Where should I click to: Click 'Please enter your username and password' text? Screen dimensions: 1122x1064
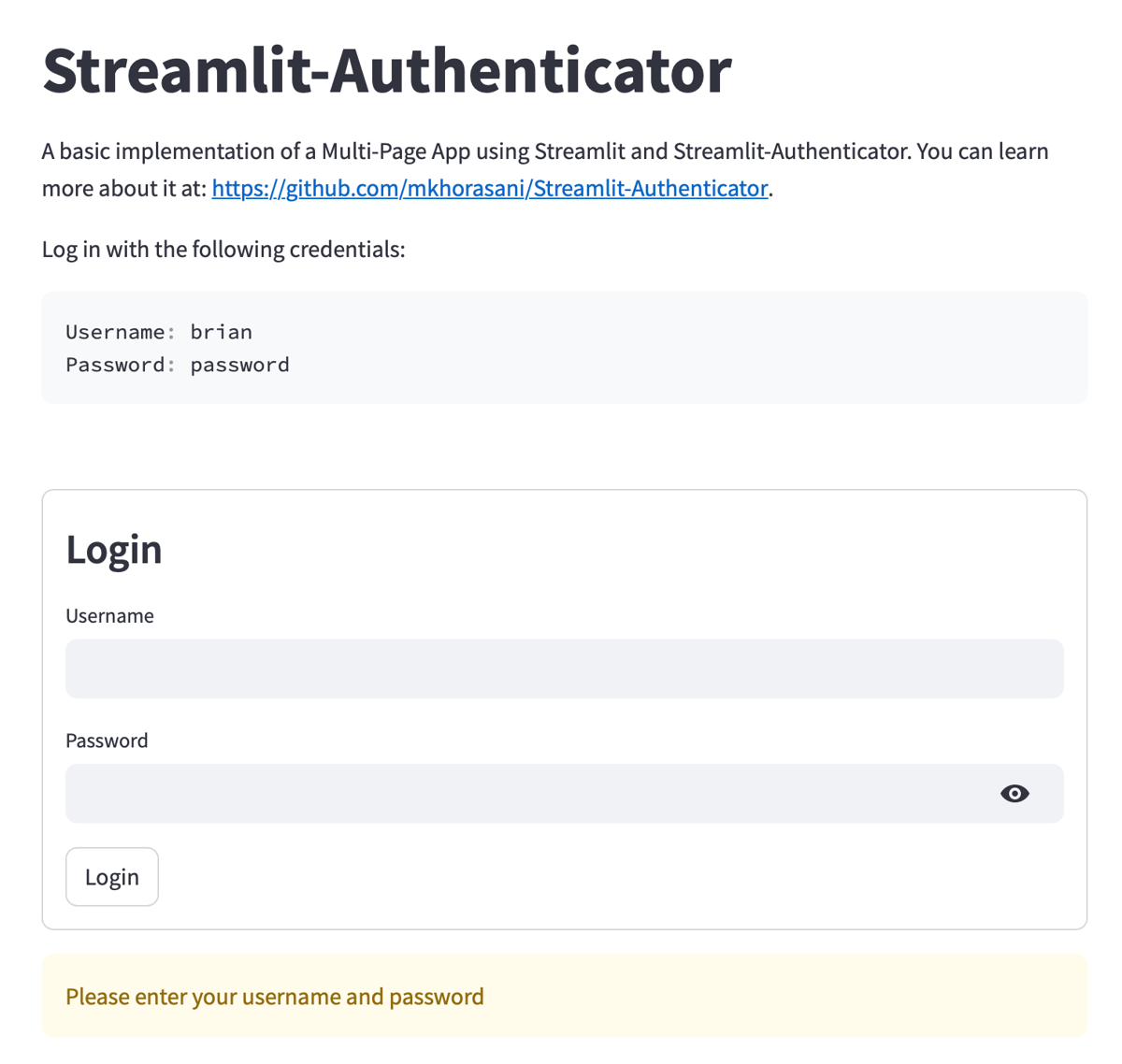(x=274, y=996)
